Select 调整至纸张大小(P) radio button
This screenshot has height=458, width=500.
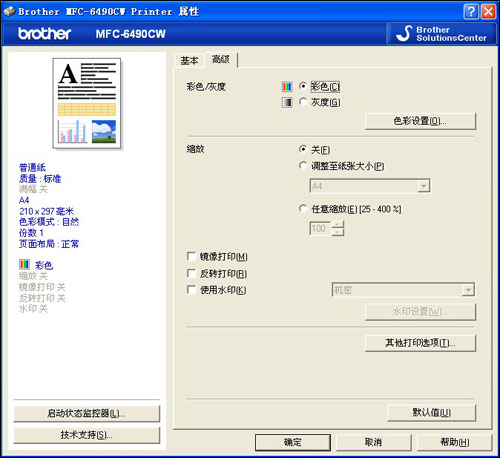[303, 166]
